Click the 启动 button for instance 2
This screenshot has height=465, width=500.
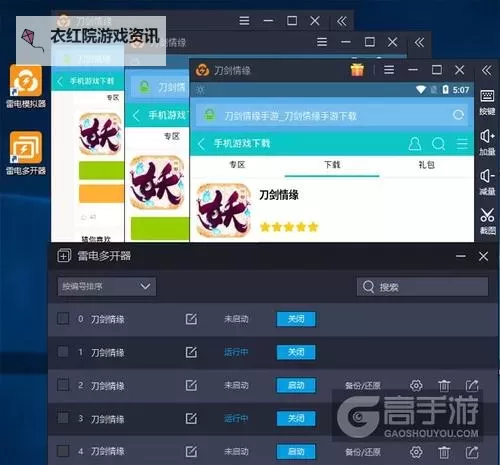coord(296,386)
